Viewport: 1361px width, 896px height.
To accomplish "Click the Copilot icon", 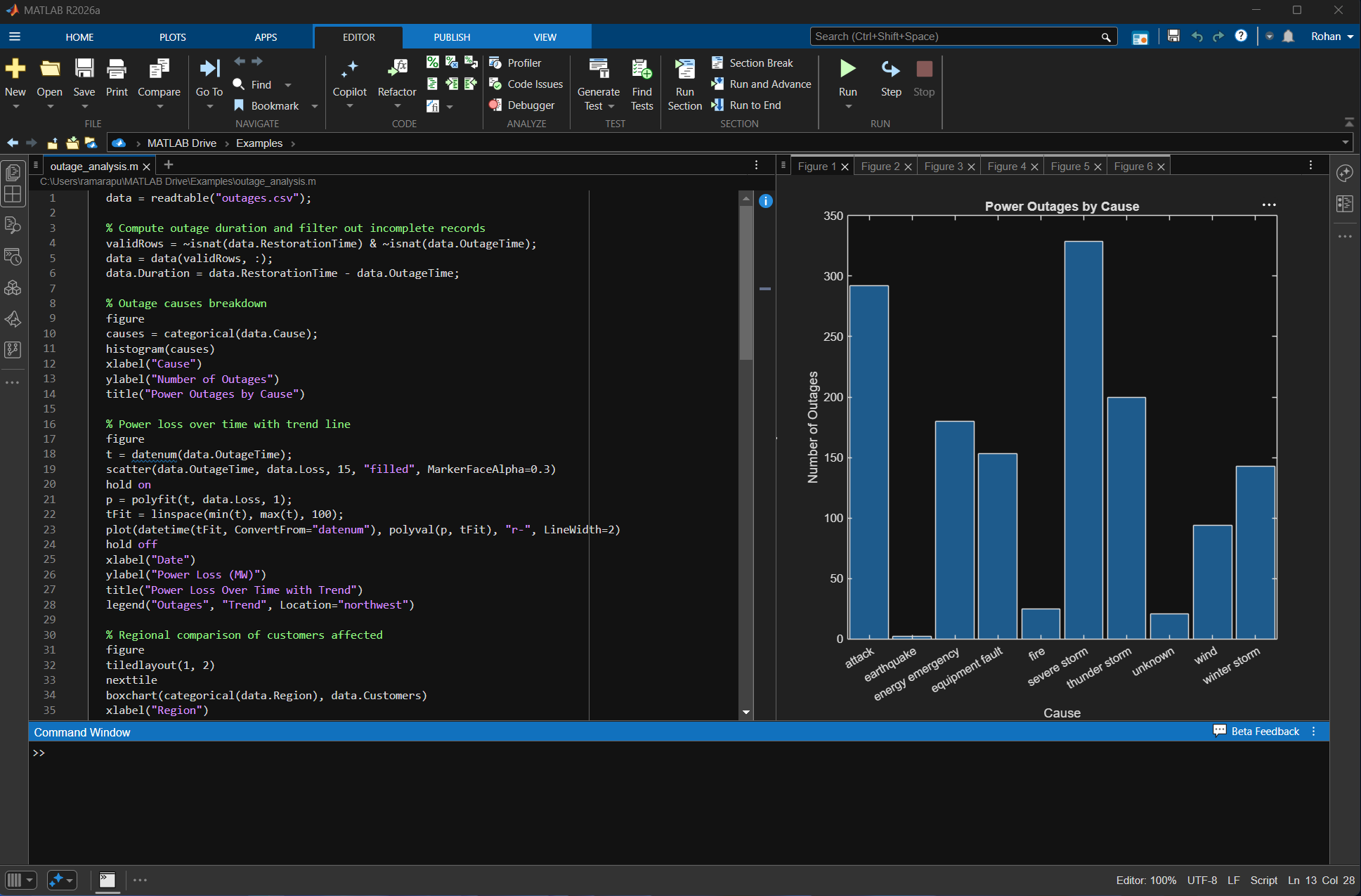I will 349,69.
